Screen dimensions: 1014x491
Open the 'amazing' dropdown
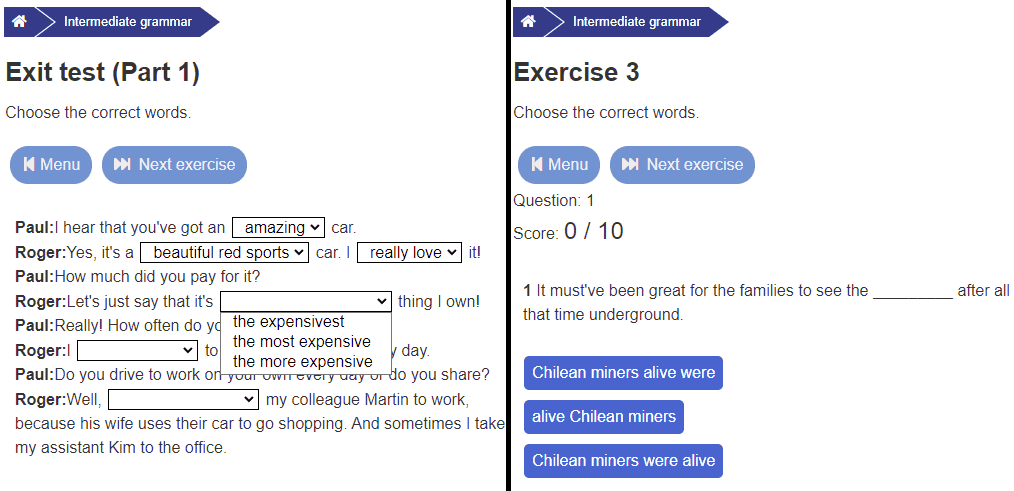[278, 228]
